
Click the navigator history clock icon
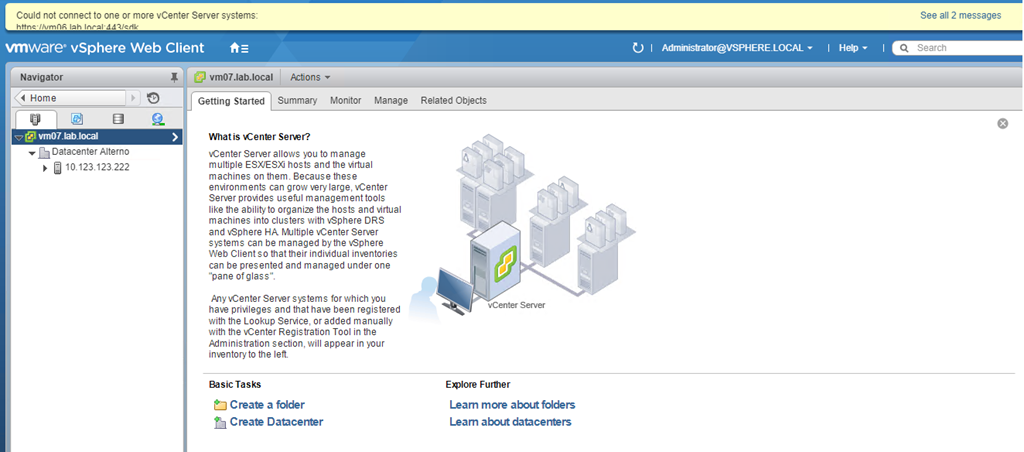(153, 98)
